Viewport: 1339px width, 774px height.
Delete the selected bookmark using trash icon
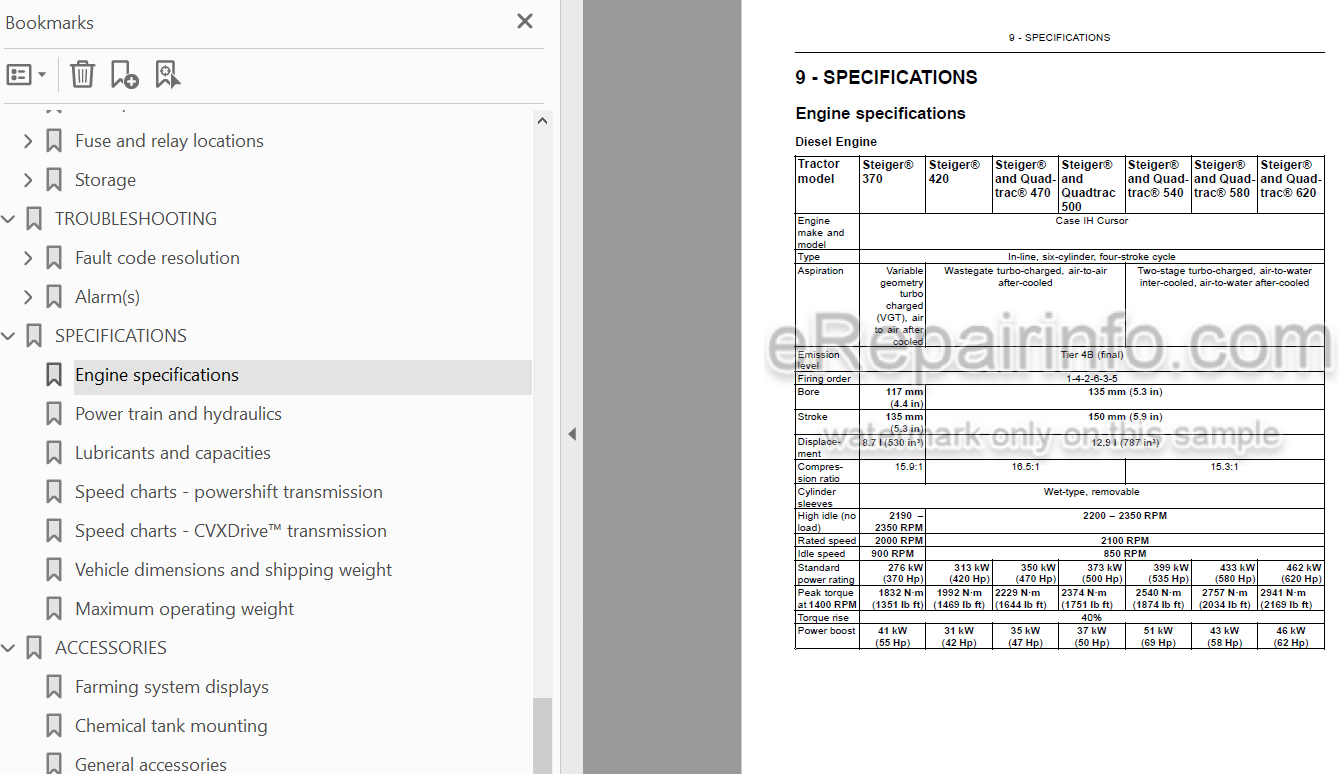tap(82, 74)
